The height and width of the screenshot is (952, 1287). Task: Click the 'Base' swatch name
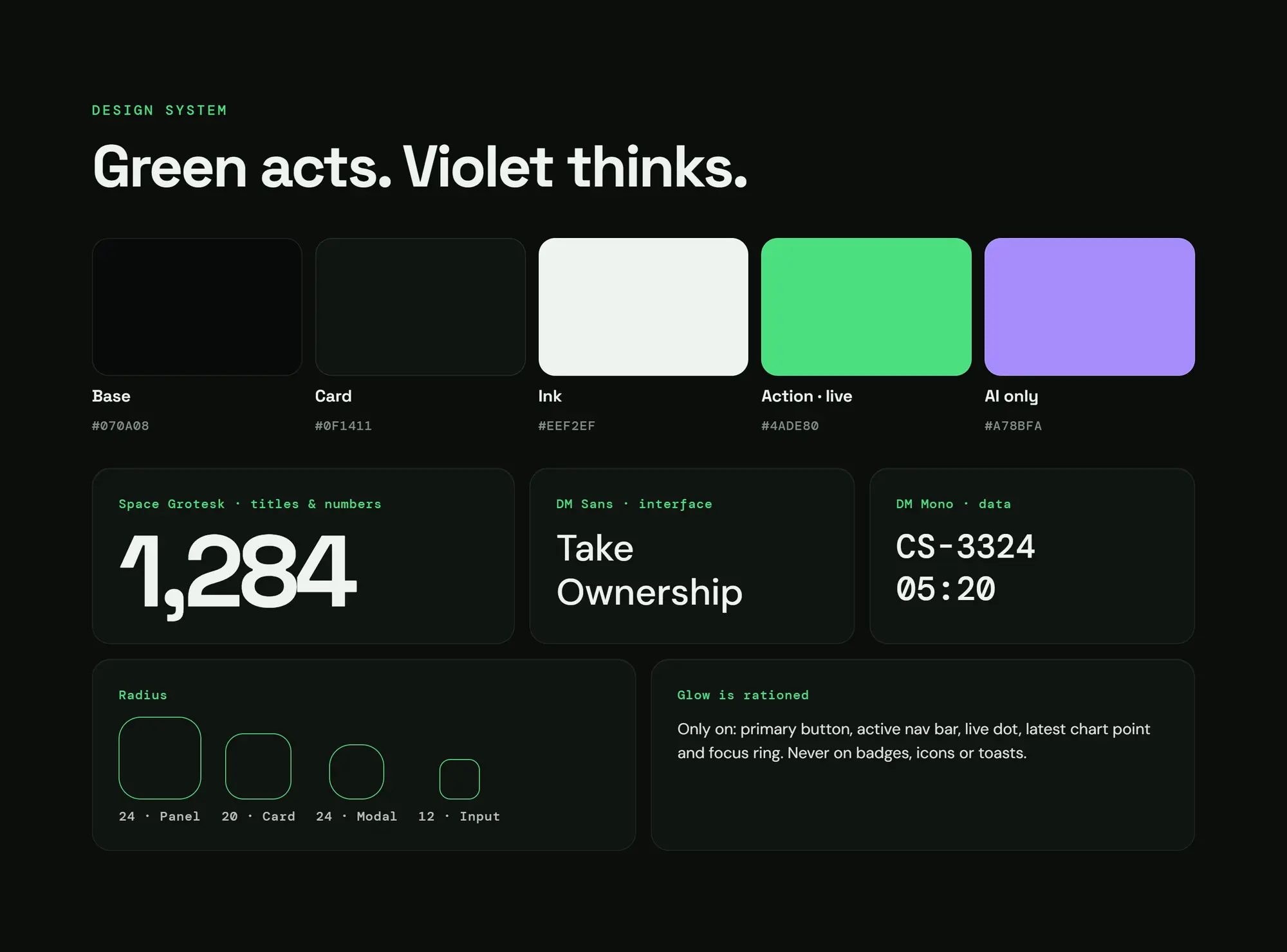[111, 396]
